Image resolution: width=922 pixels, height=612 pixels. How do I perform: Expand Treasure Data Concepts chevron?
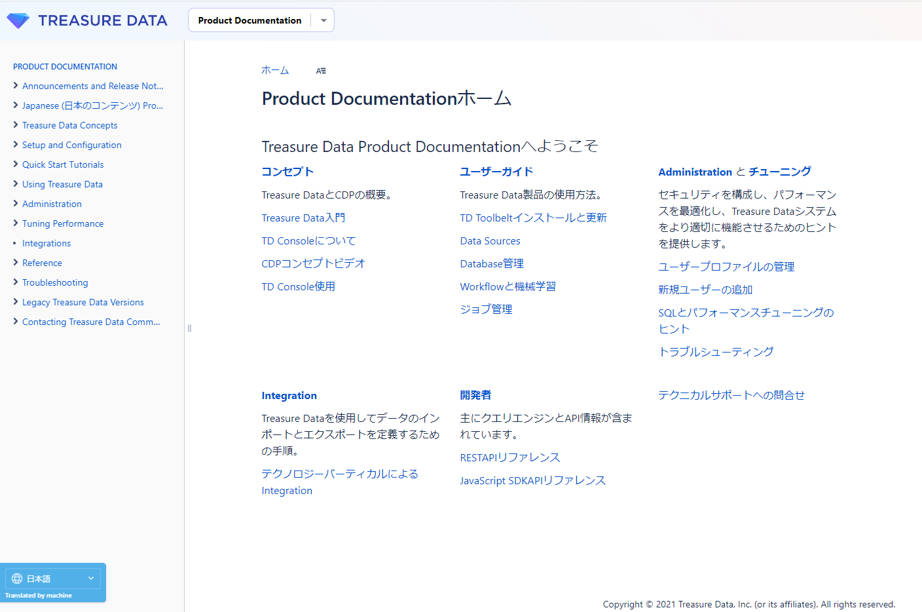coord(15,125)
